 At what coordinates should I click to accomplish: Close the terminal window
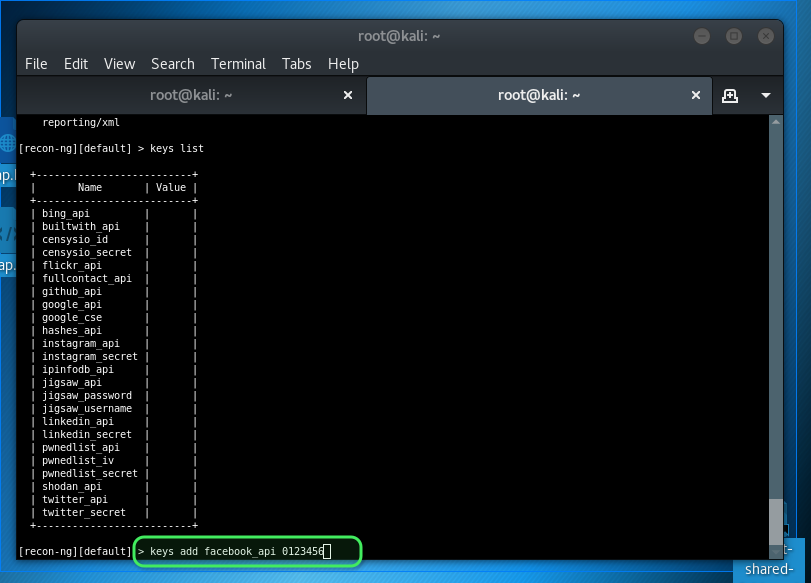pos(764,36)
